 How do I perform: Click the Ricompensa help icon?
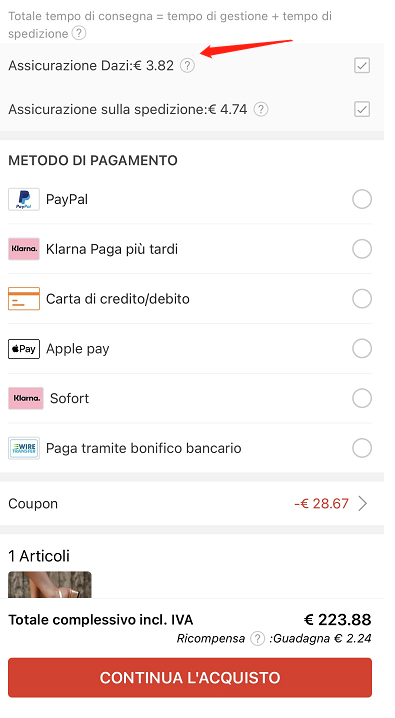pos(258,638)
